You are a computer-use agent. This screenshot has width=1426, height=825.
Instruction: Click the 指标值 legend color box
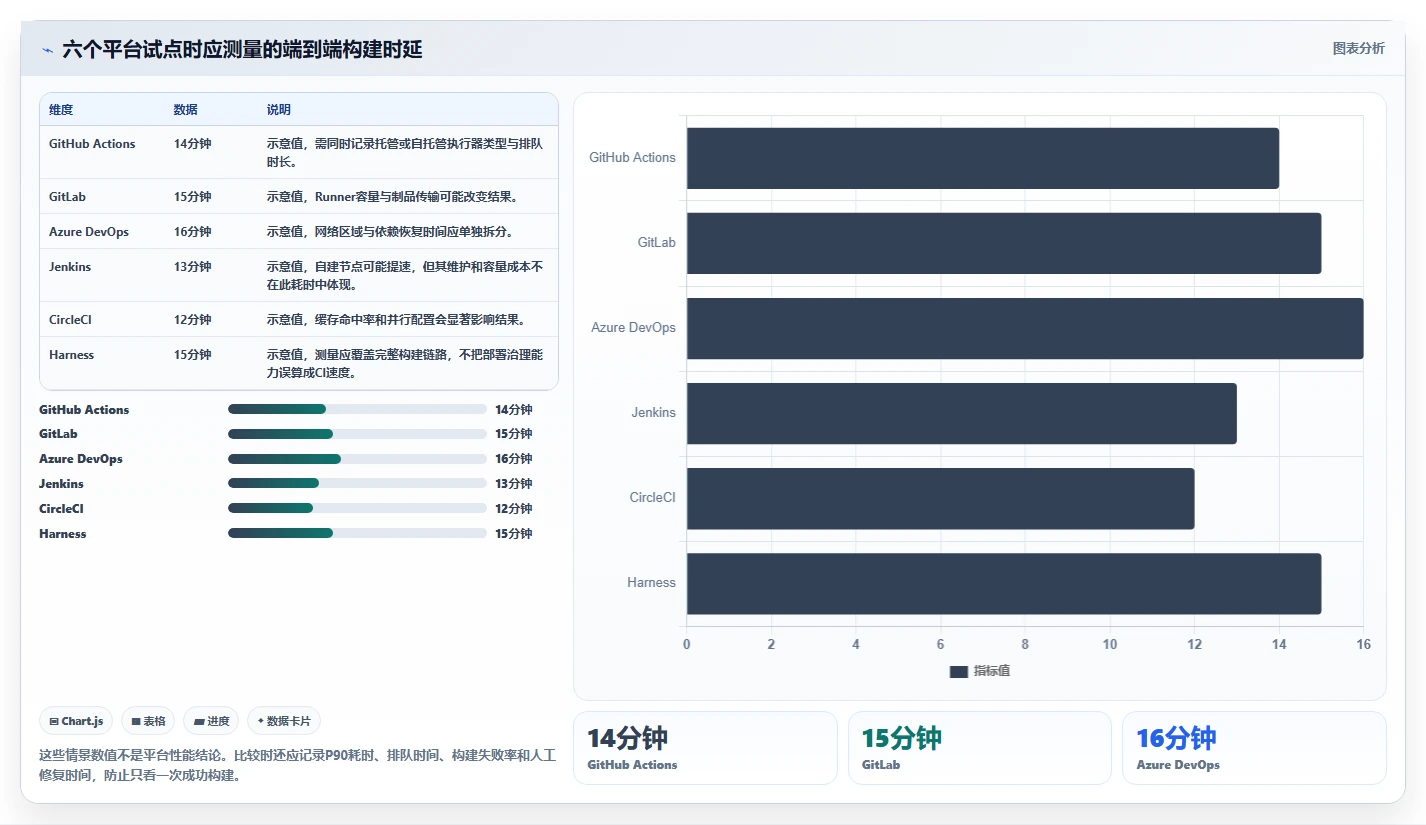[958, 672]
